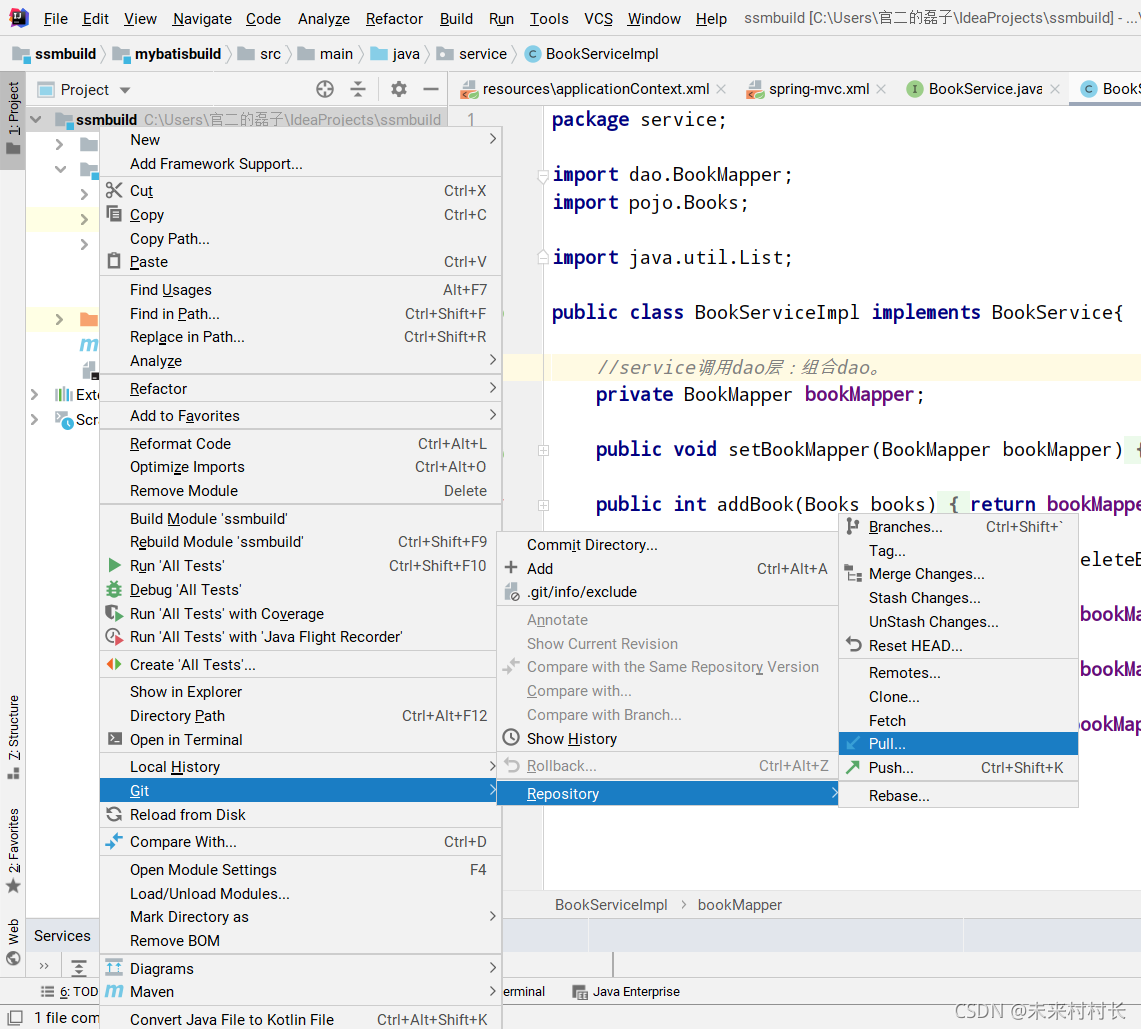Open Project panel settings gear
The width and height of the screenshot is (1141, 1029).
tap(399, 90)
